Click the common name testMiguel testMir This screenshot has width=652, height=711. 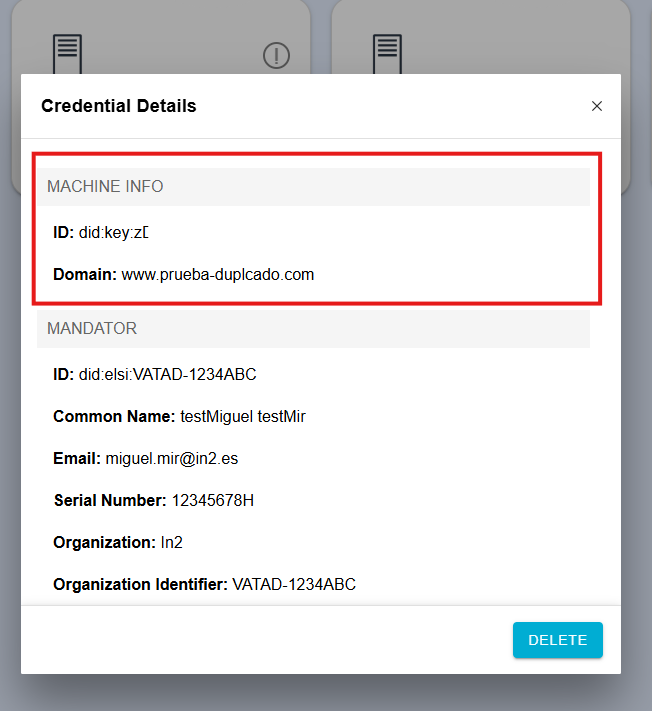coord(242,416)
